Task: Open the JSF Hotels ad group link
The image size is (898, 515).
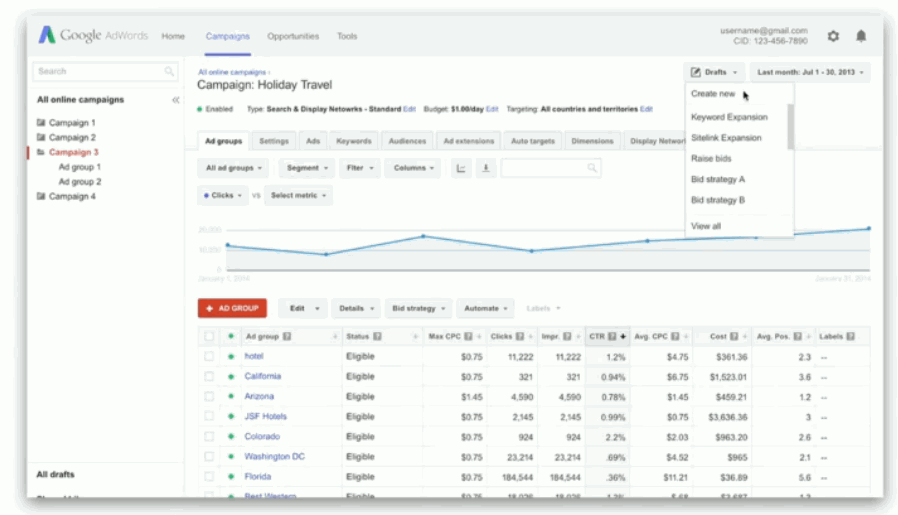Action: click(265, 416)
